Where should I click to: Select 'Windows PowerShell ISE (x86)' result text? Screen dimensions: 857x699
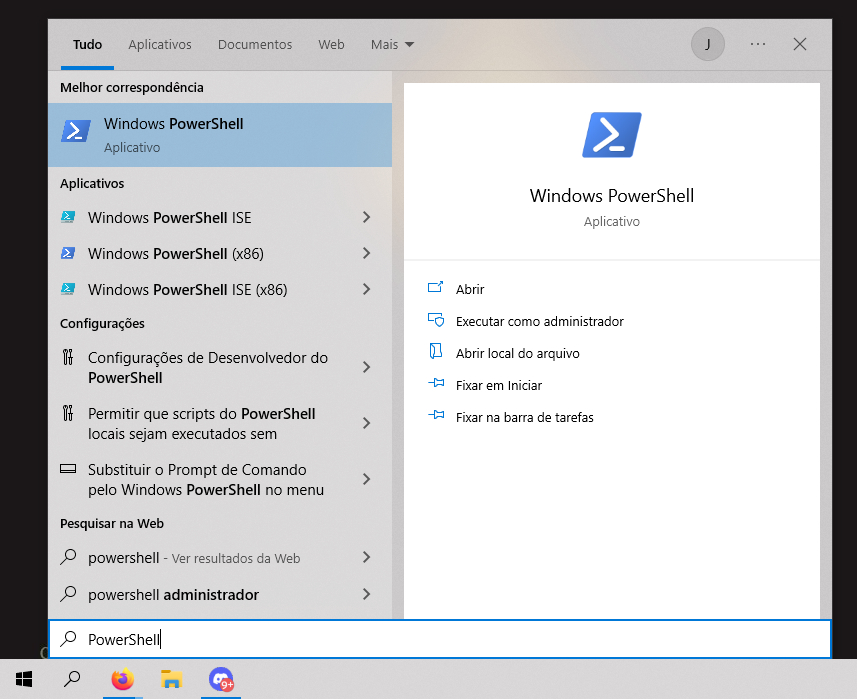point(187,290)
